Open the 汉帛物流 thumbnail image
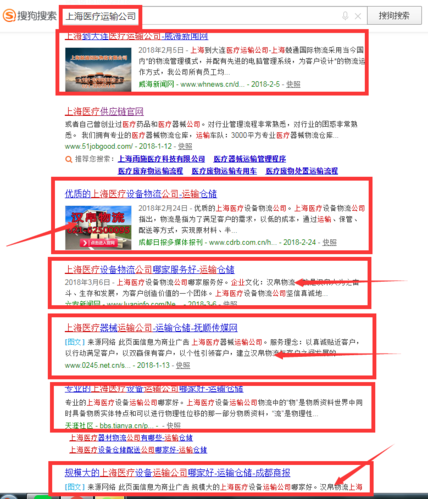The height and width of the screenshot is (499, 428). (x=98, y=227)
